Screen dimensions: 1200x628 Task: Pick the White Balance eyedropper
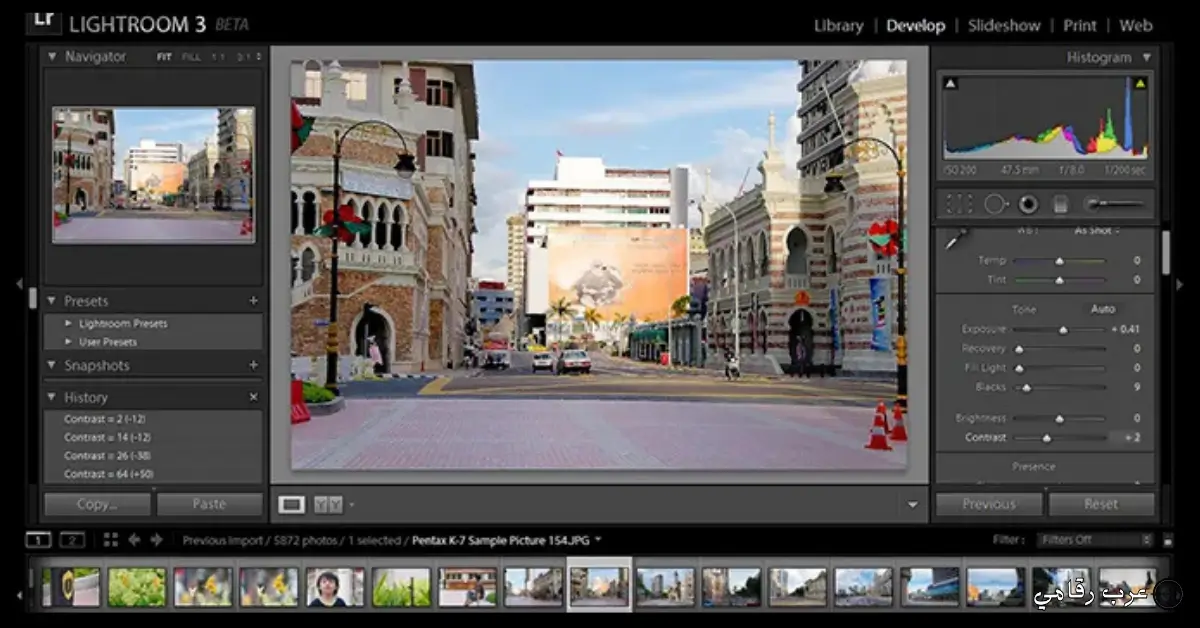(x=956, y=239)
